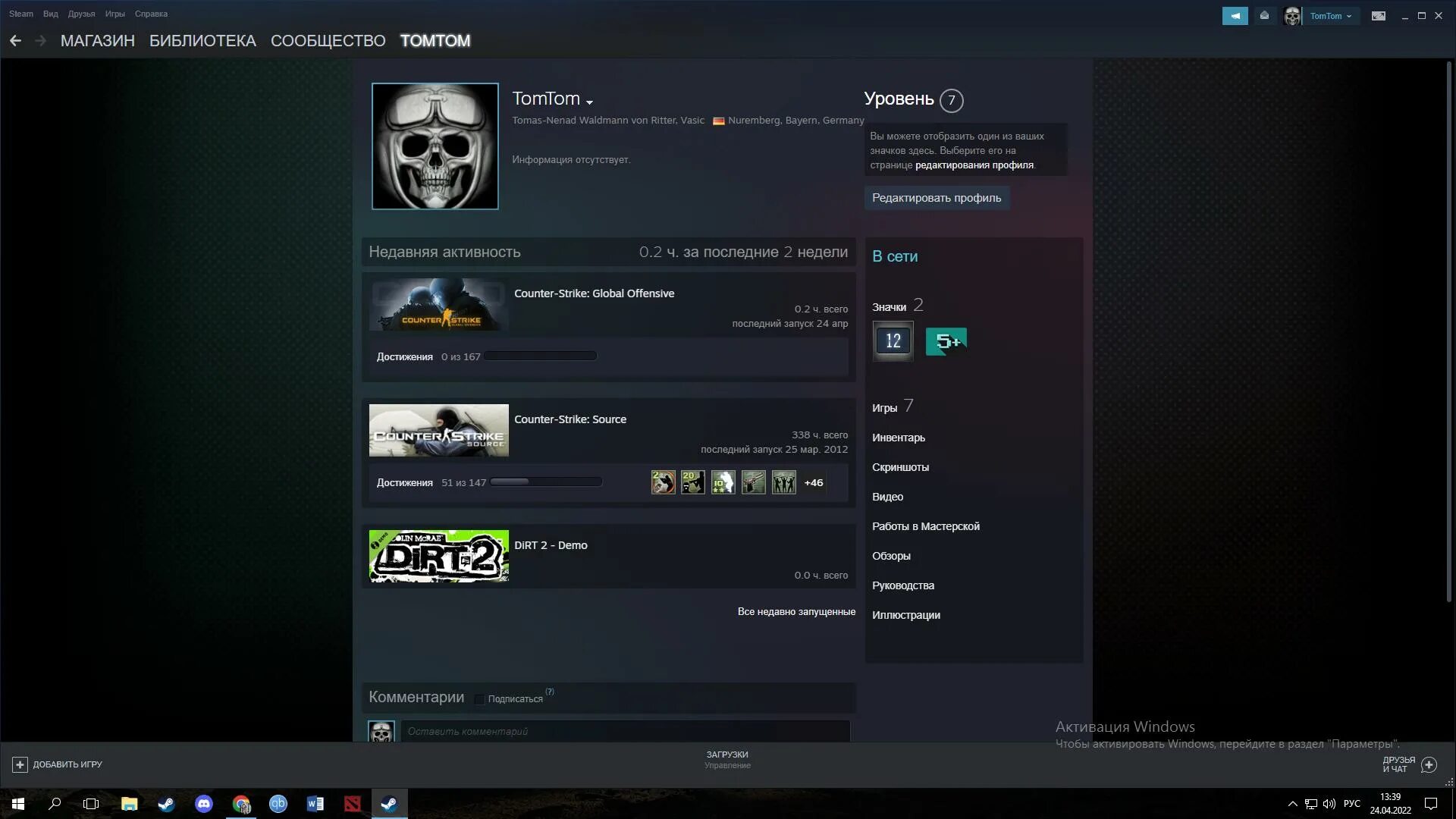Click the ДОБАВИТЬ ИГРУ label
The image size is (1456, 819).
tap(67, 764)
